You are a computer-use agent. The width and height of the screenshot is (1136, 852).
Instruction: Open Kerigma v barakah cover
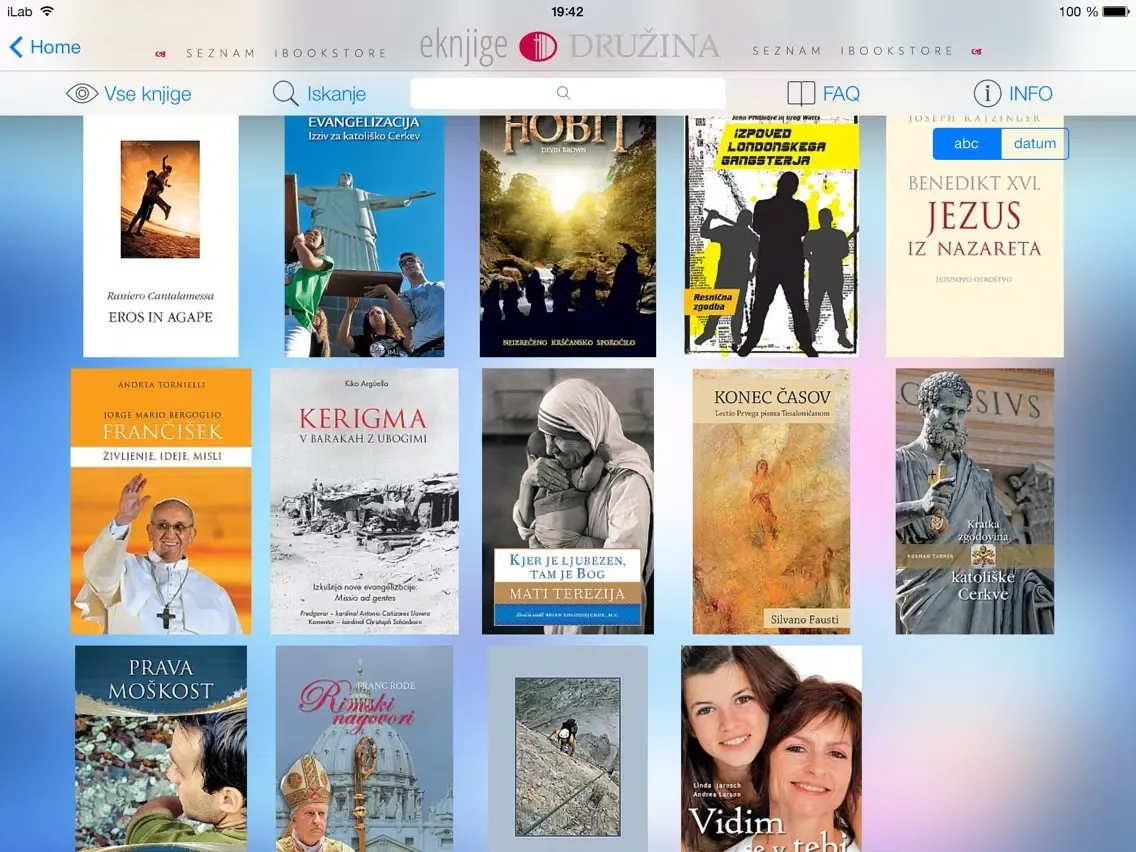click(364, 501)
